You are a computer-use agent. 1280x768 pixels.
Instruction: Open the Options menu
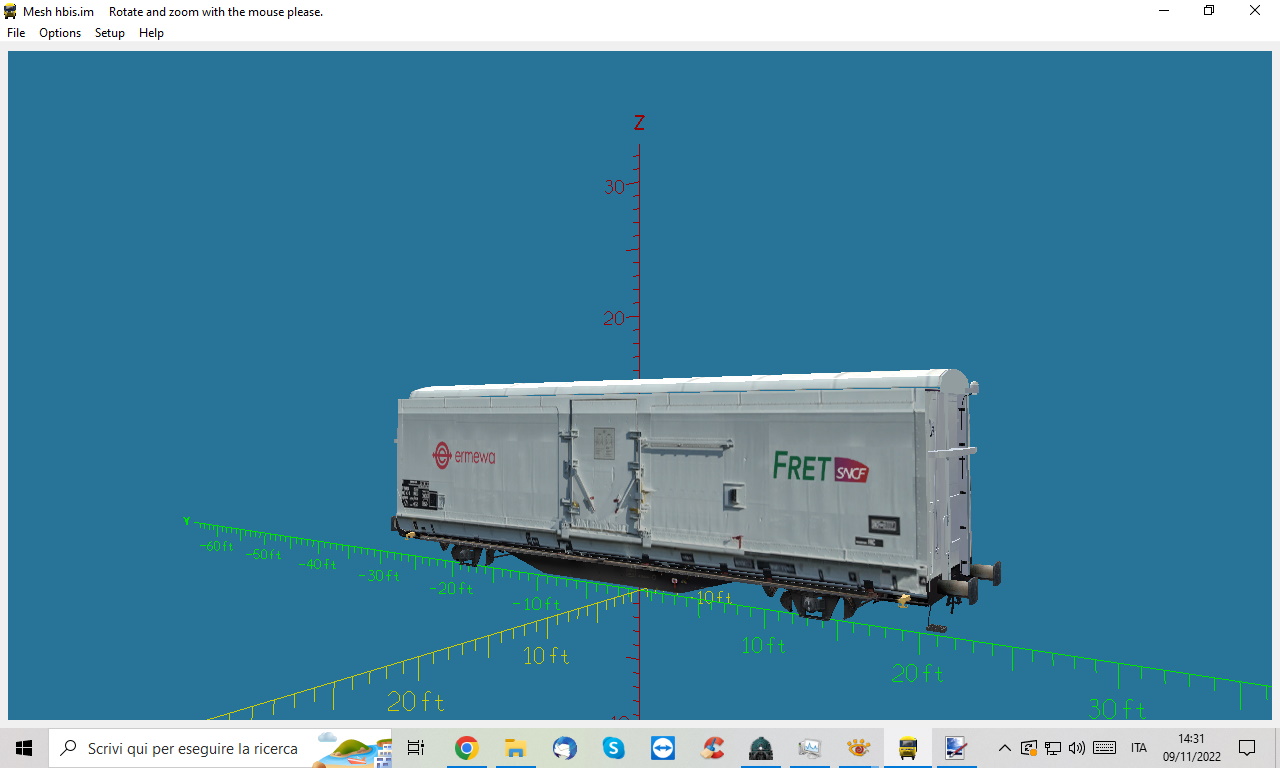point(60,33)
